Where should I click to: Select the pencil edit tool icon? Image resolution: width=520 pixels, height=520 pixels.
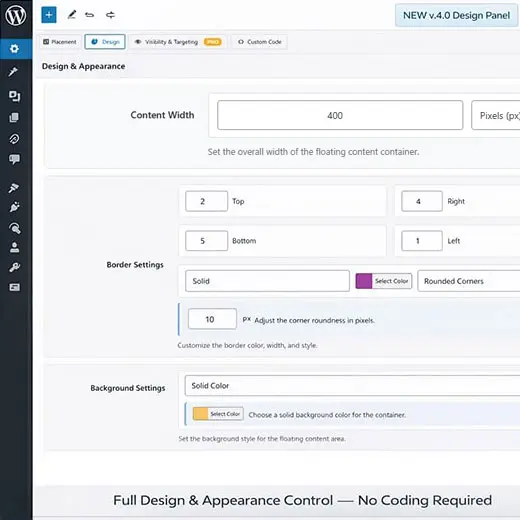tap(72, 15)
